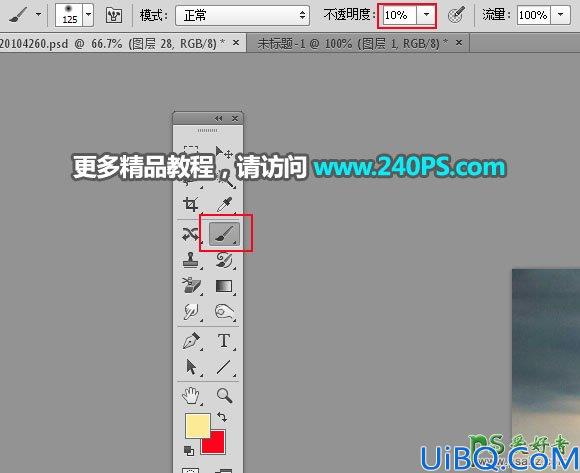Open the red background color swatch
580x473 pixels.
tap(217, 446)
